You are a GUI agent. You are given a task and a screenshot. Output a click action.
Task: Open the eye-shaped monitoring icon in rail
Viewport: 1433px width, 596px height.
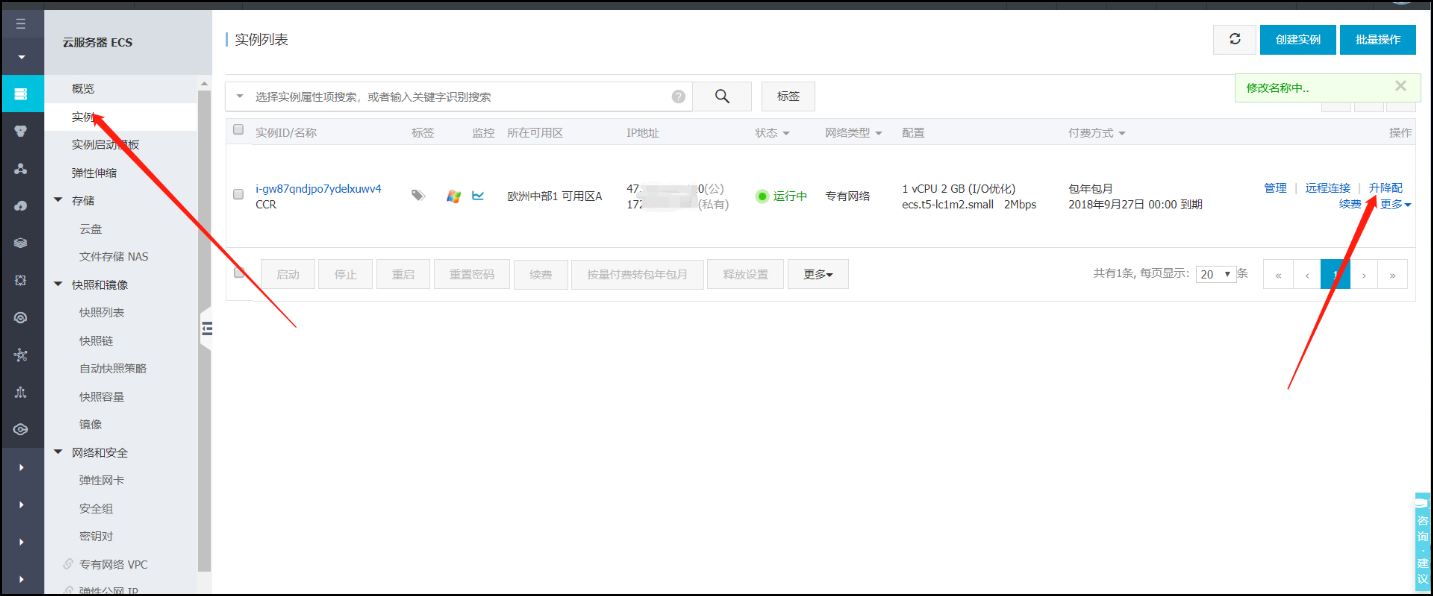21,430
